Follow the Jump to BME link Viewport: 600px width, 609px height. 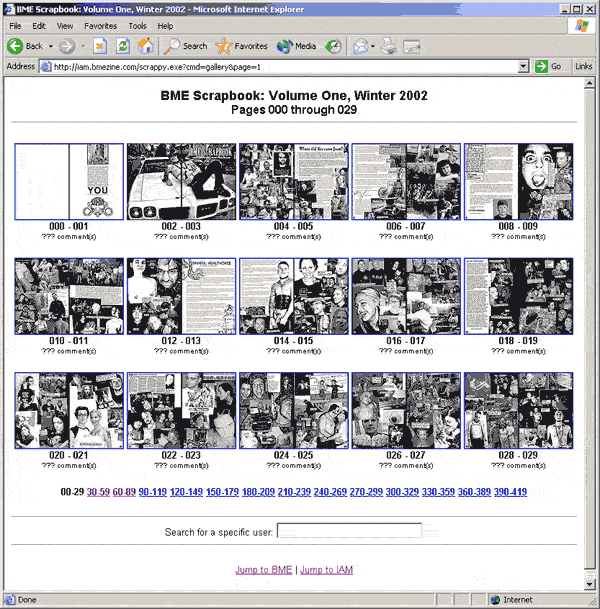[x=264, y=569]
